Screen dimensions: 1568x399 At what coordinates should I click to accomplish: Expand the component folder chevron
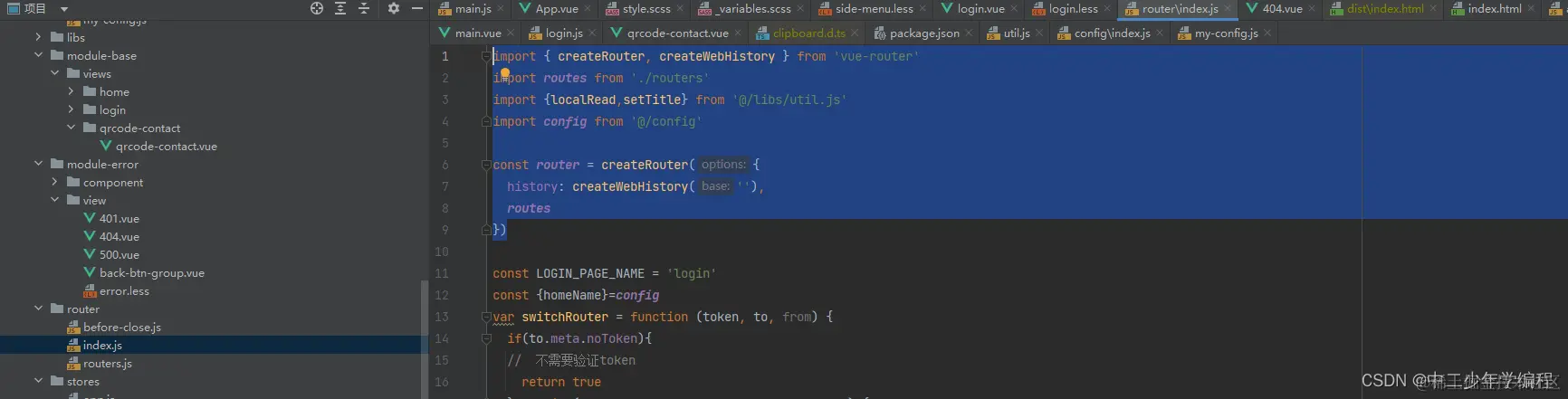(54, 182)
